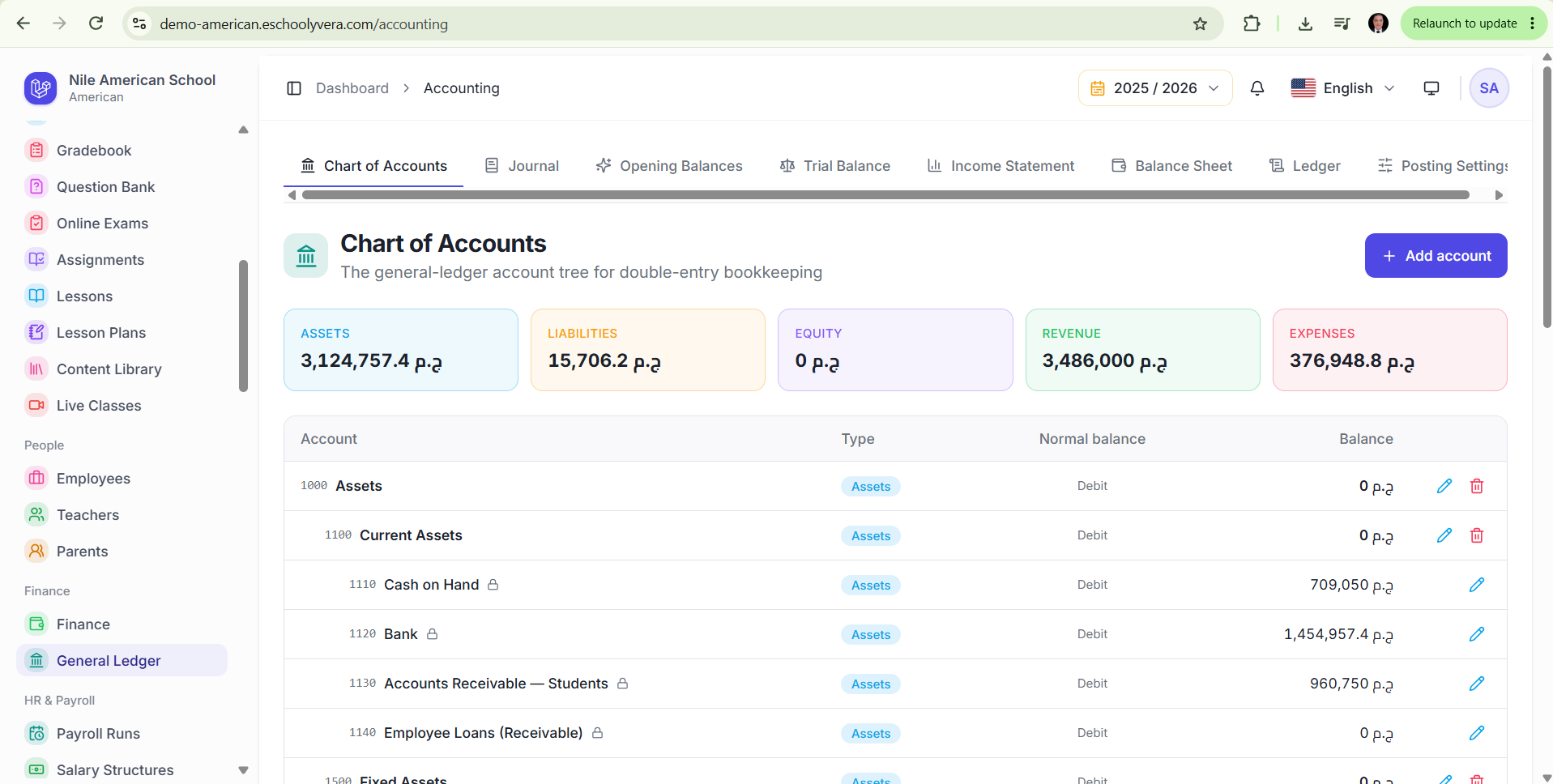Delete the Current Assets account trash icon
Image resolution: width=1553 pixels, height=784 pixels.
1477,535
